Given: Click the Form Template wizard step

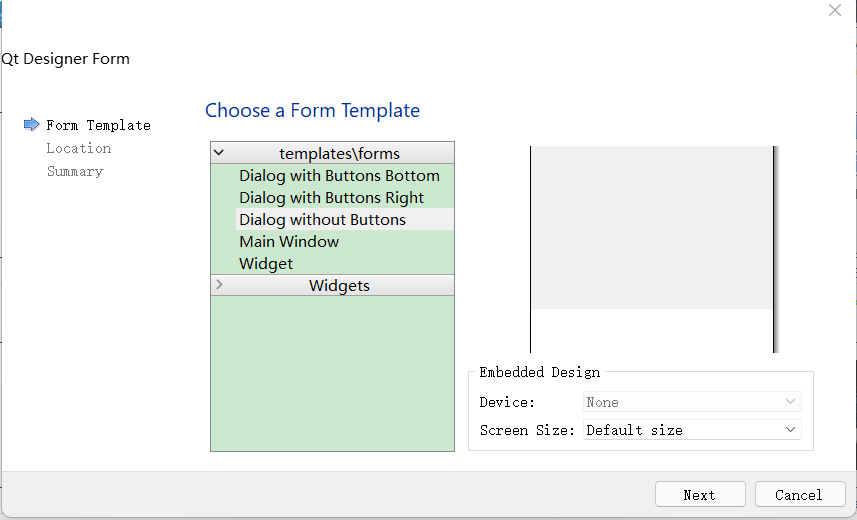Looking at the screenshot, I should [98, 125].
